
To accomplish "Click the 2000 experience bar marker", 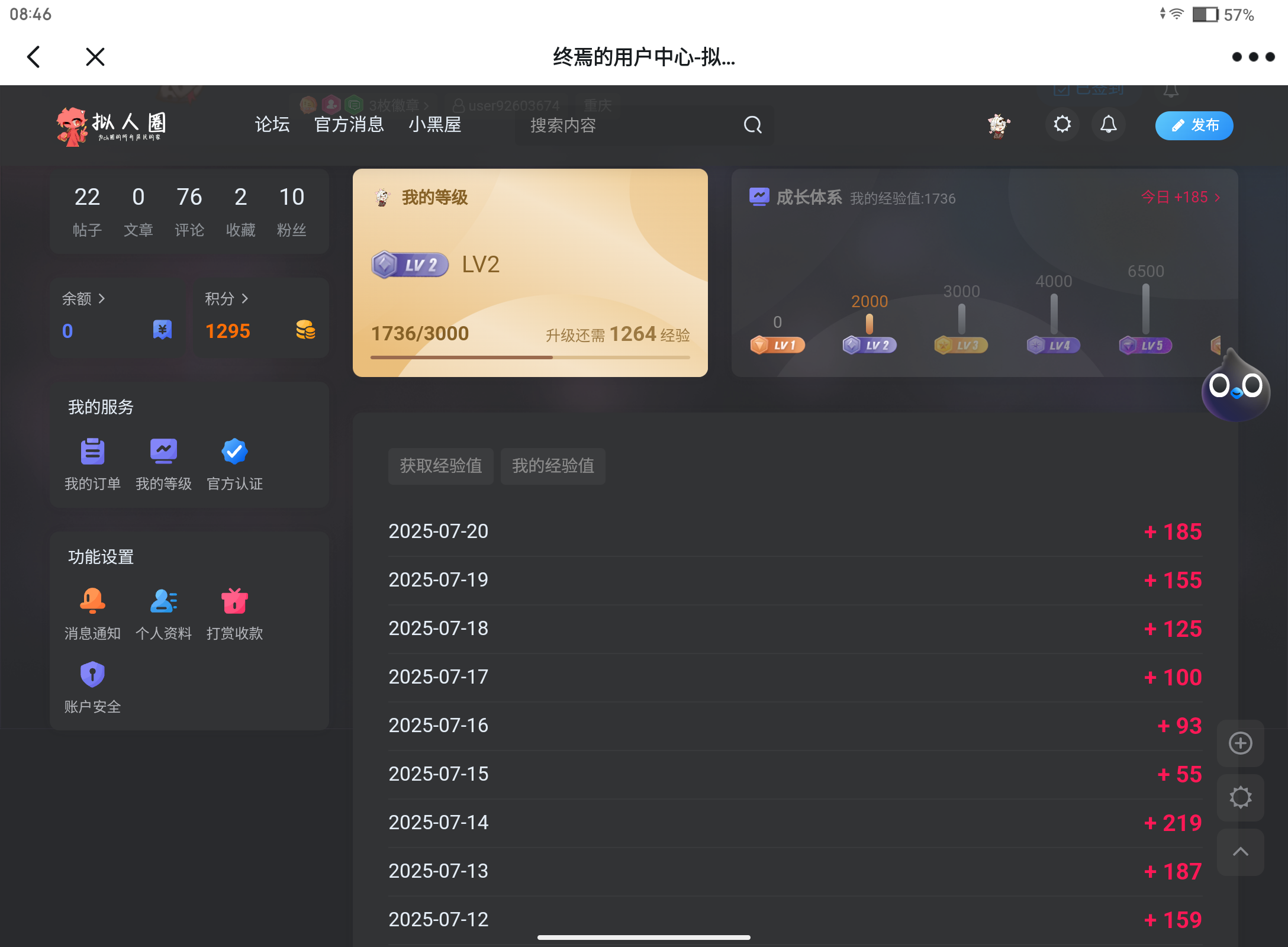I will [870, 323].
